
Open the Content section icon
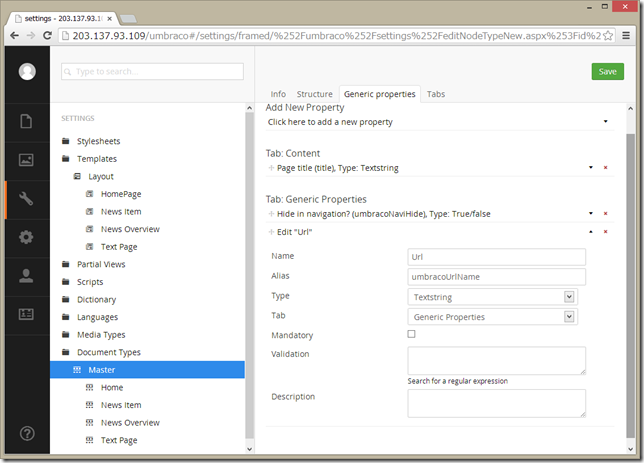[26, 121]
